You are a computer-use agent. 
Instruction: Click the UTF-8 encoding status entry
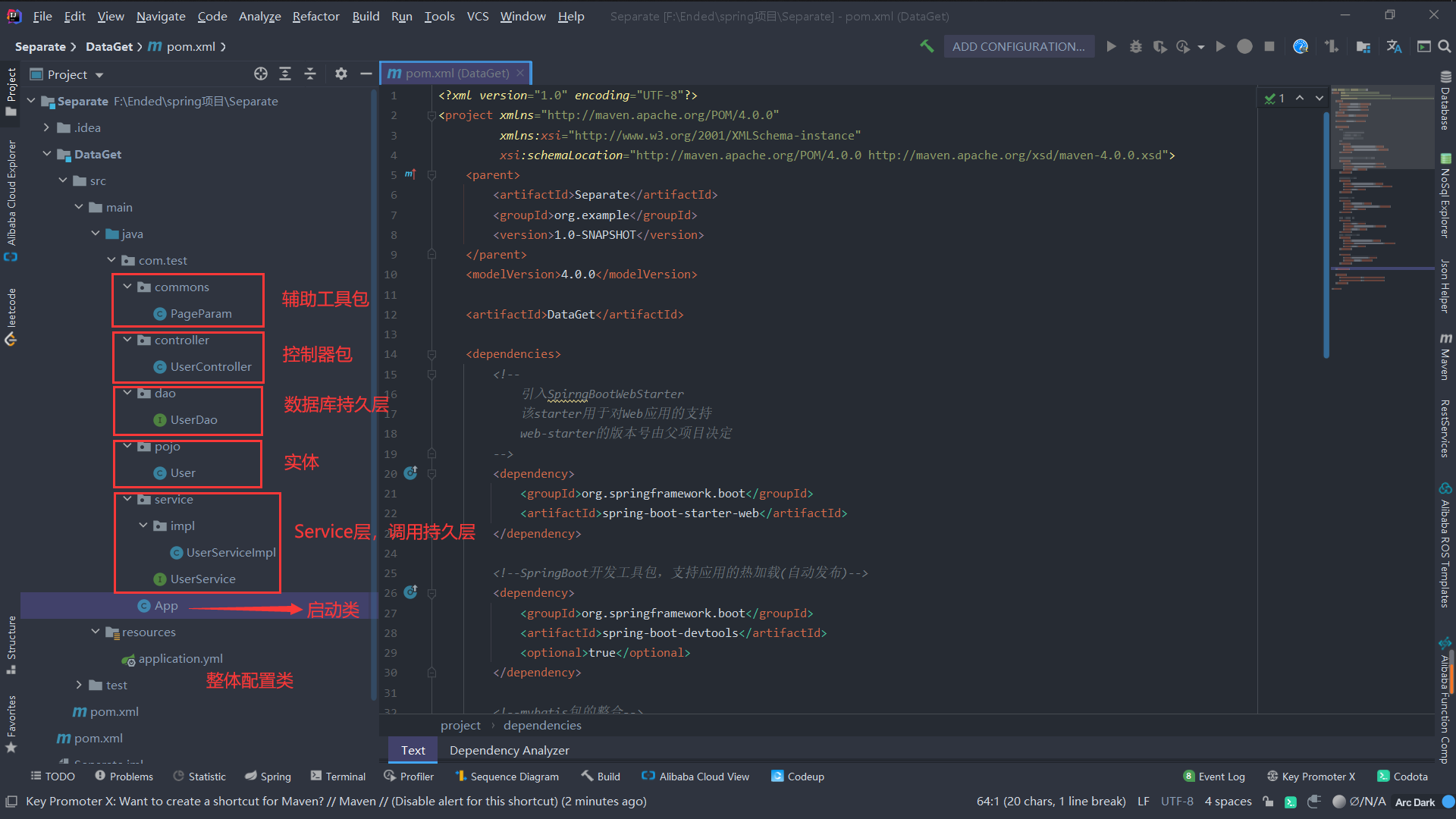1176,801
